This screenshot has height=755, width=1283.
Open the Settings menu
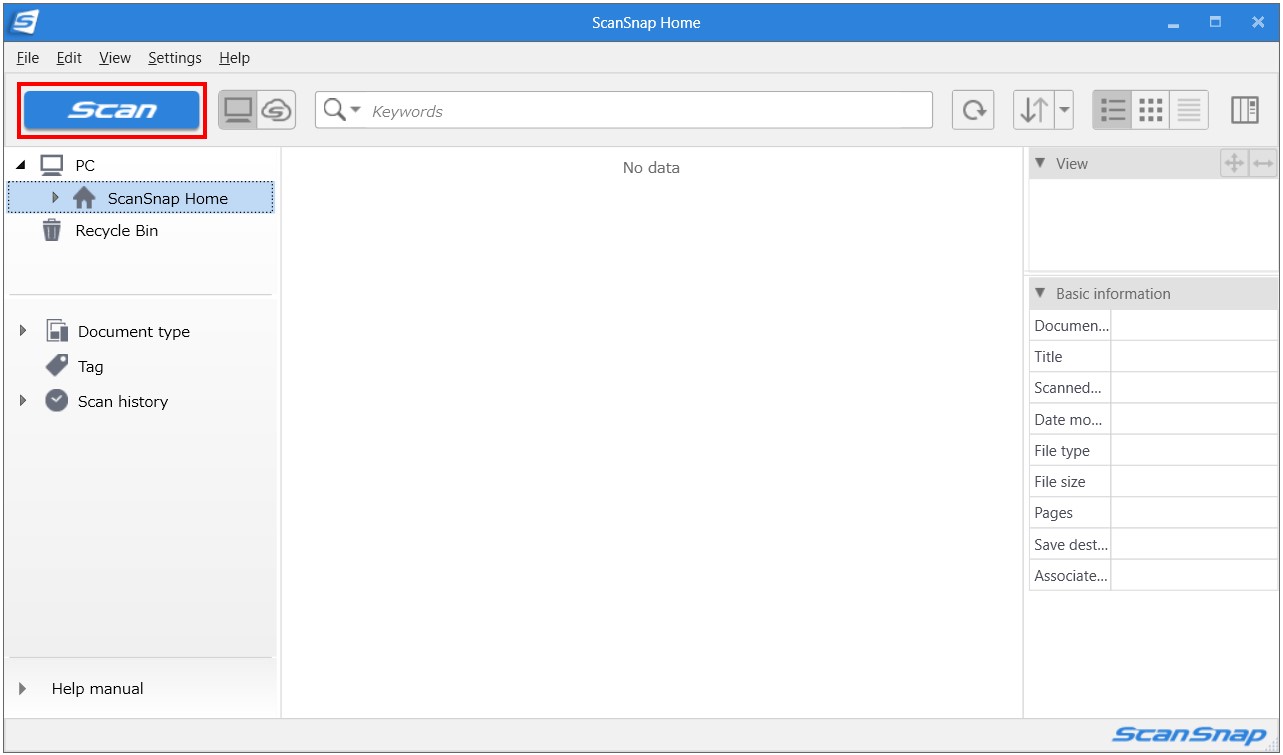pos(175,58)
